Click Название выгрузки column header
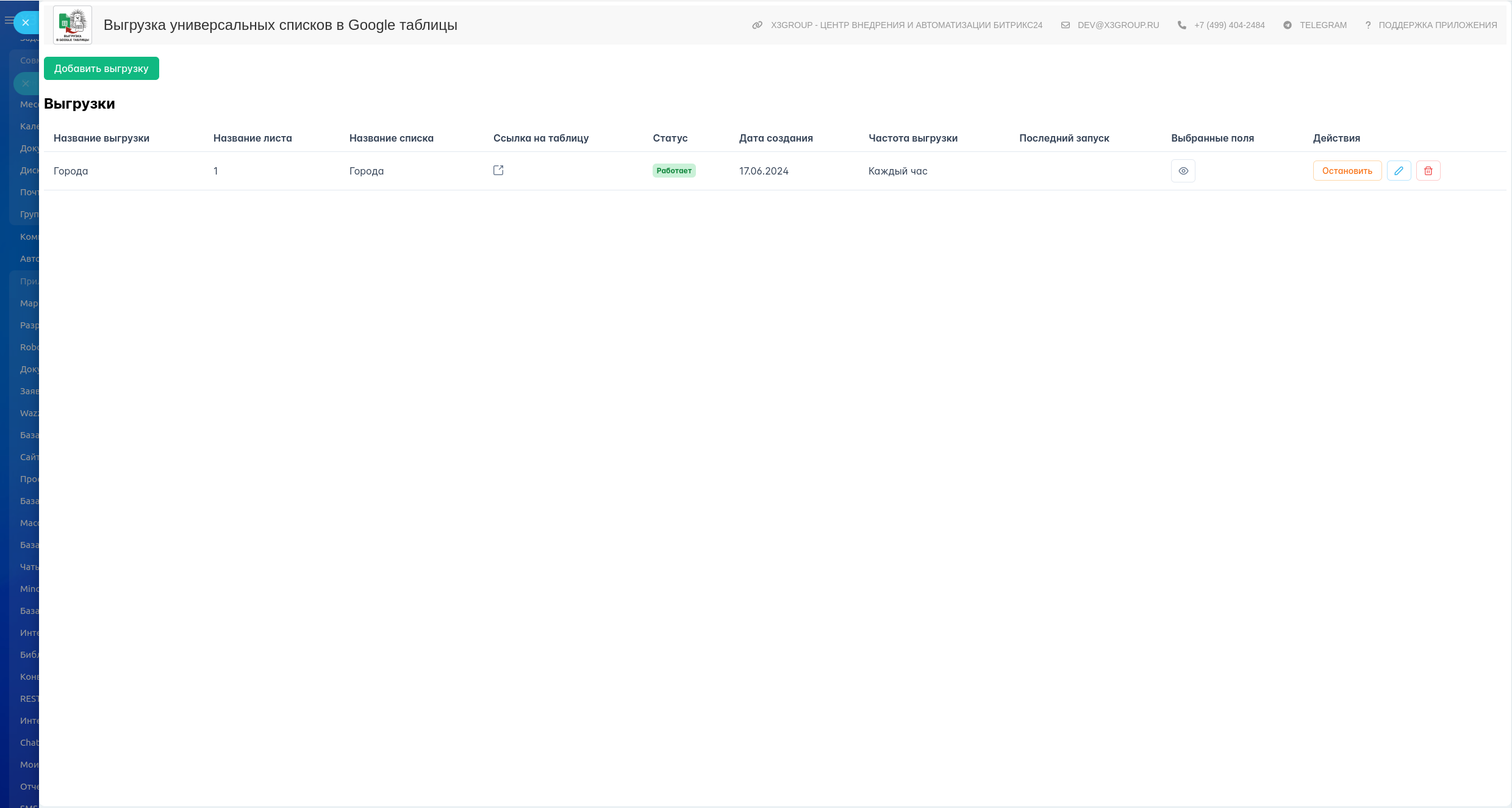The height and width of the screenshot is (808, 1512). point(101,138)
